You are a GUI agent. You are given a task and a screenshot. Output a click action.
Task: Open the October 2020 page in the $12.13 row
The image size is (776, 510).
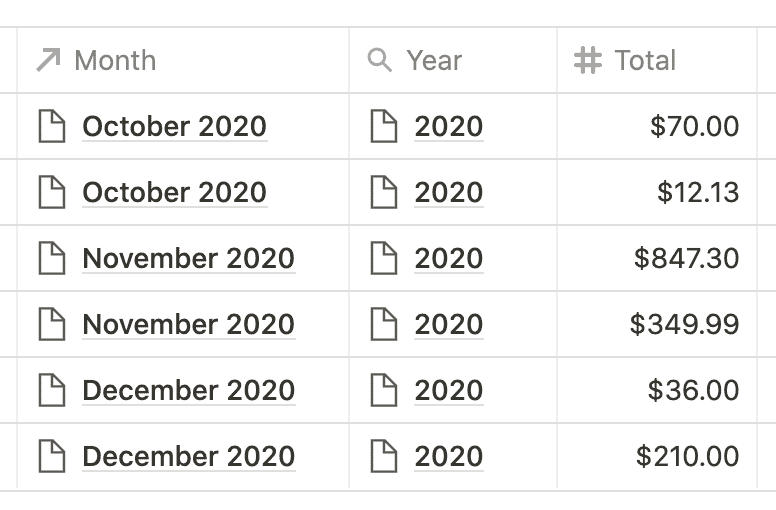click(175, 192)
